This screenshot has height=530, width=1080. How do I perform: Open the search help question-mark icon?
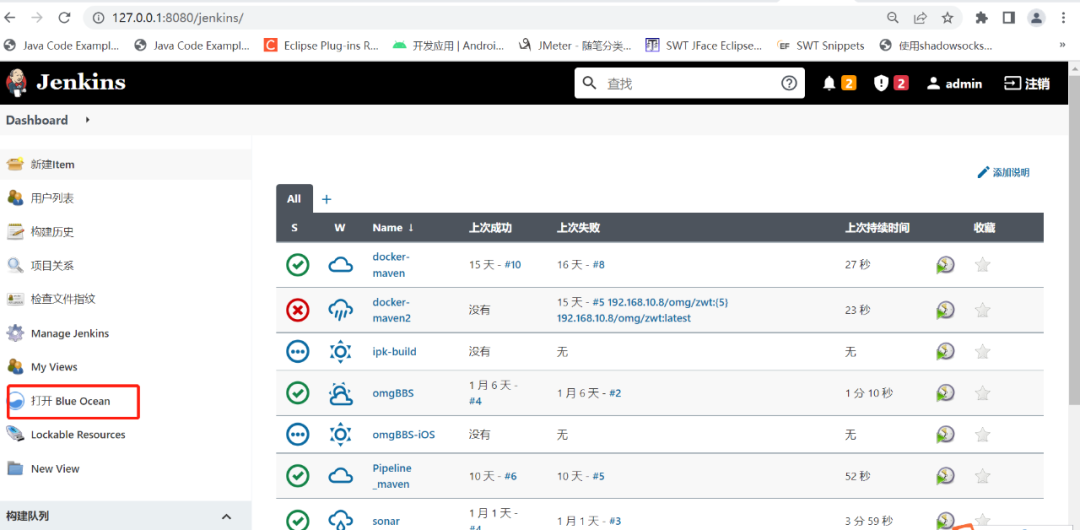pos(789,83)
